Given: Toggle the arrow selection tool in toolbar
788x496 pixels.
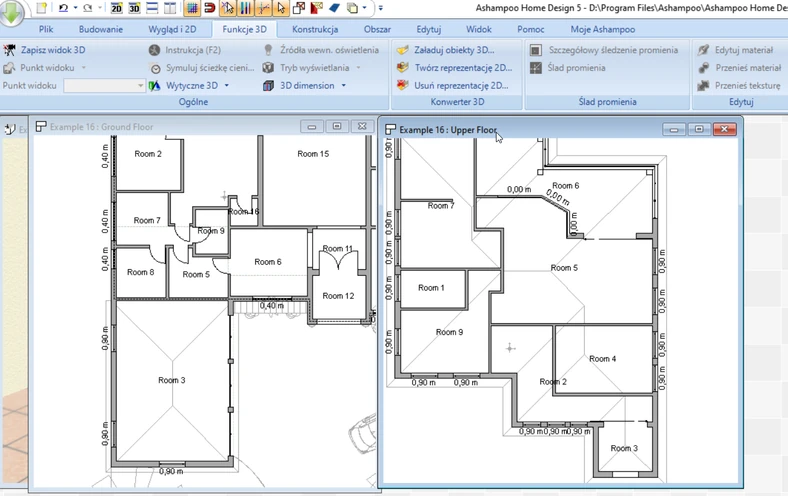Looking at the screenshot, I should (281, 8).
